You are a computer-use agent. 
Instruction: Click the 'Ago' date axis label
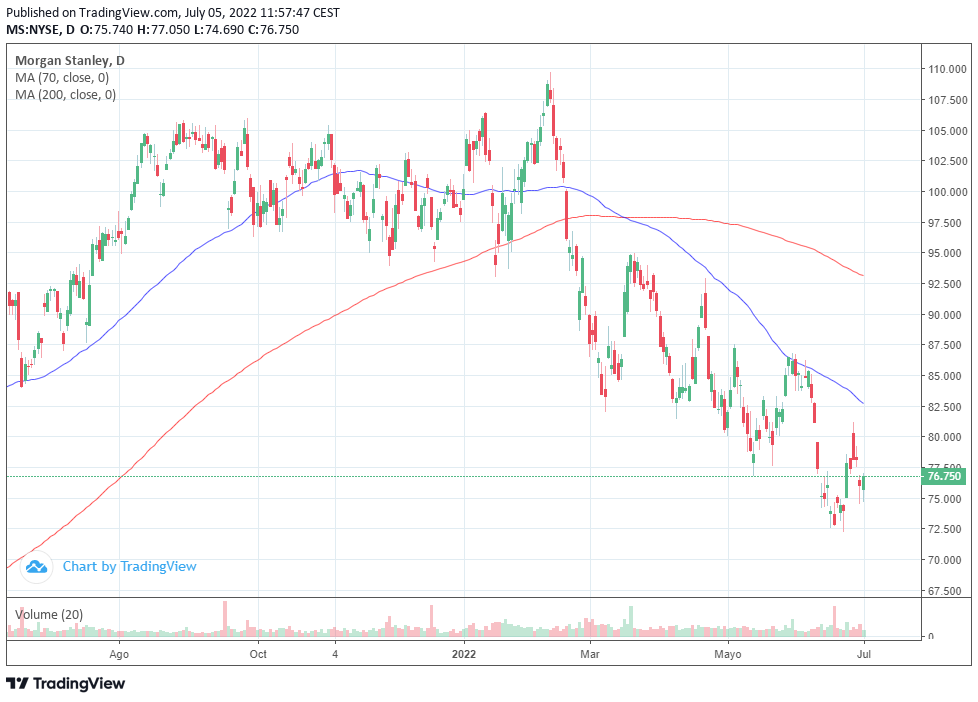coord(119,655)
